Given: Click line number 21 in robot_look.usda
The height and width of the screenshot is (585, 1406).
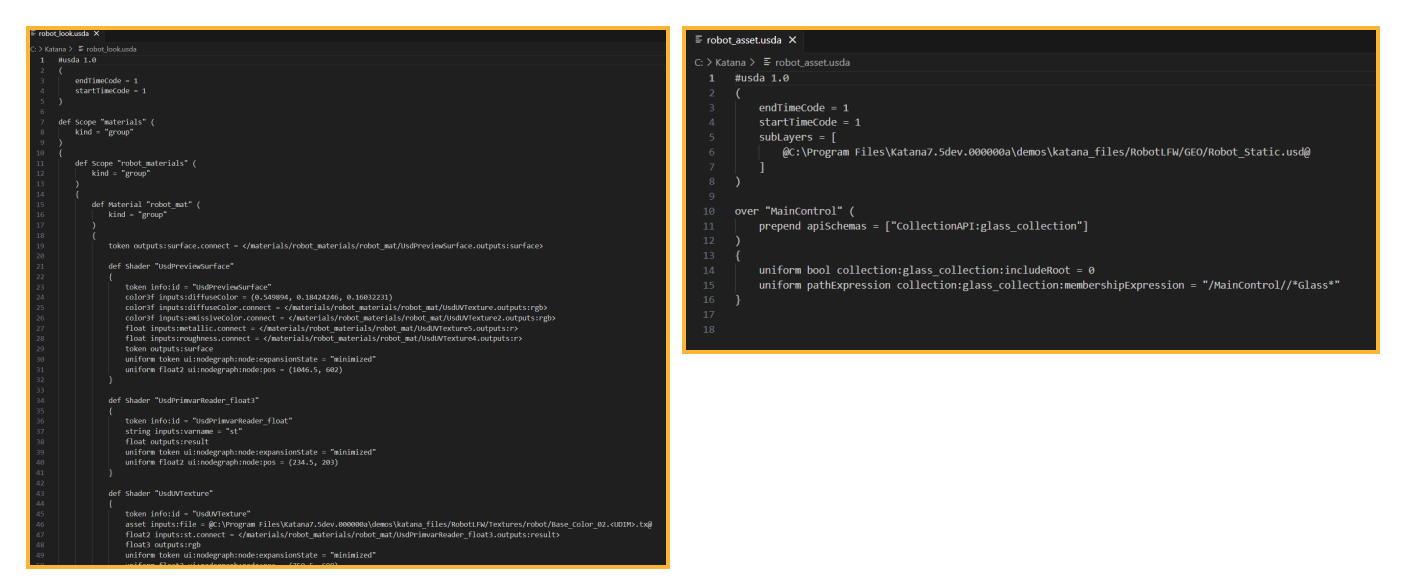Looking at the screenshot, I should pyautogui.click(x=43, y=267).
